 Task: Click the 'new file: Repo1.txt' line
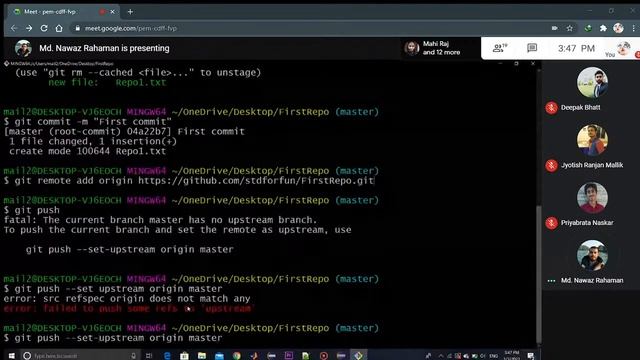(x=107, y=82)
